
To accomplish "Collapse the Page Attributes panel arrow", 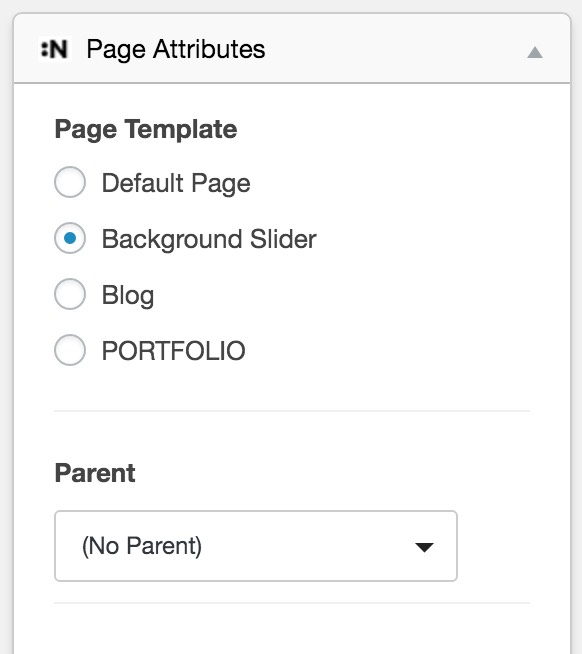I will click(534, 52).
